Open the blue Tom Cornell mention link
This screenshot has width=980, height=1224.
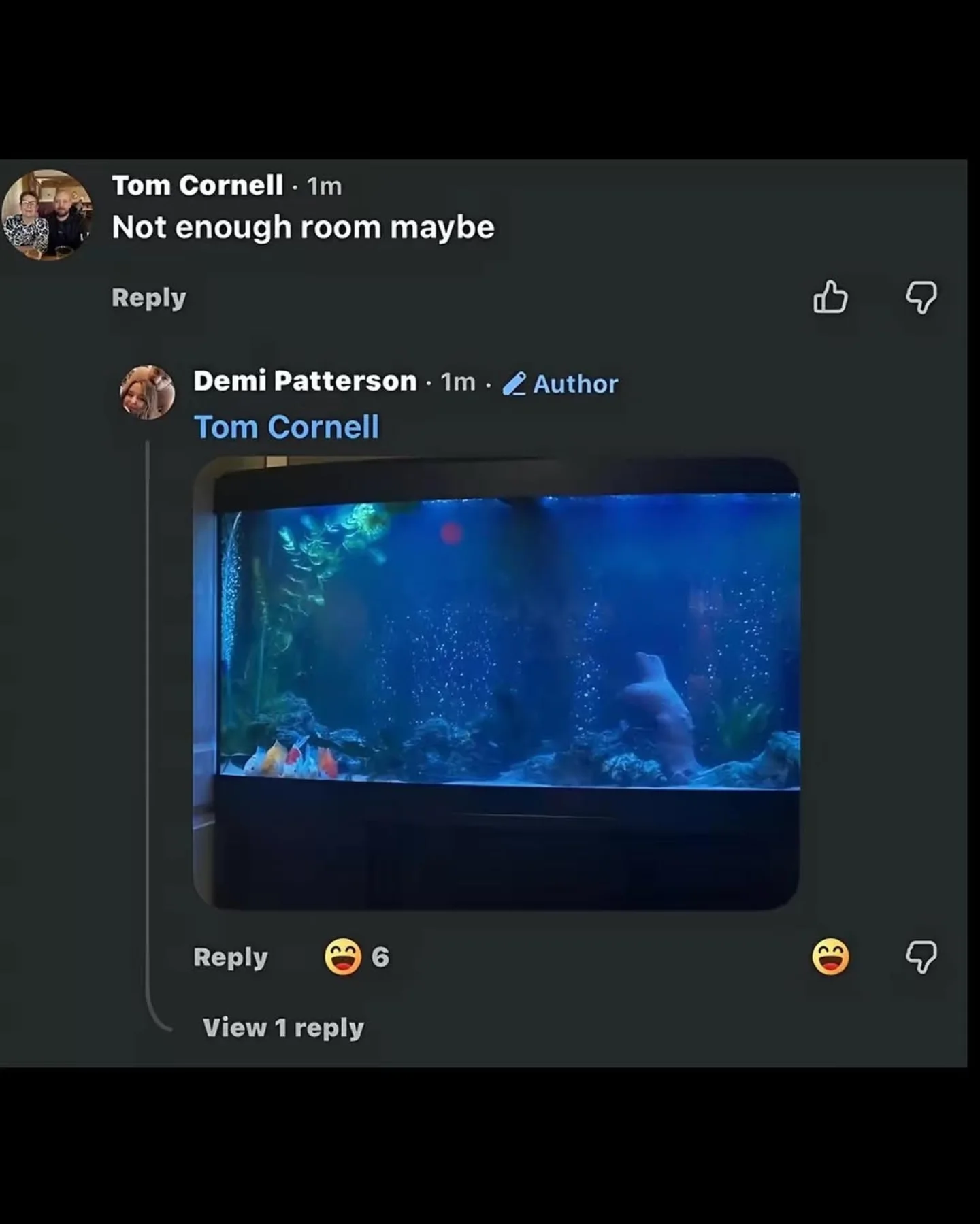click(x=287, y=427)
